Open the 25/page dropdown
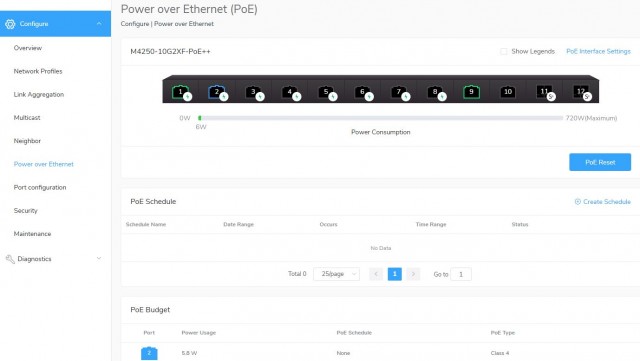The height and width of the screenshot is (361, 640). [336, 274]
